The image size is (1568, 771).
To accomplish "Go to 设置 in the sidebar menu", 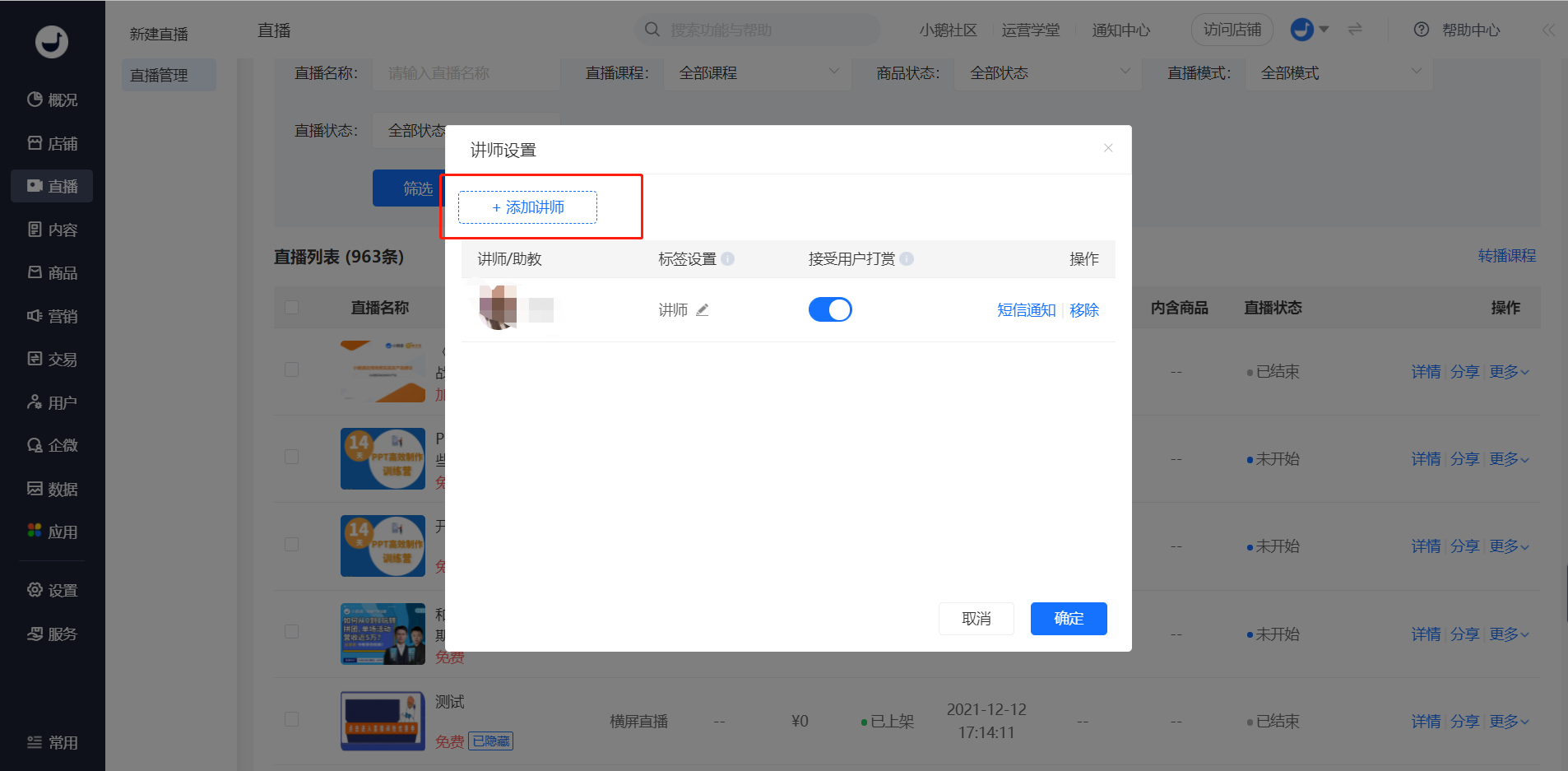I will click(53, 590).
